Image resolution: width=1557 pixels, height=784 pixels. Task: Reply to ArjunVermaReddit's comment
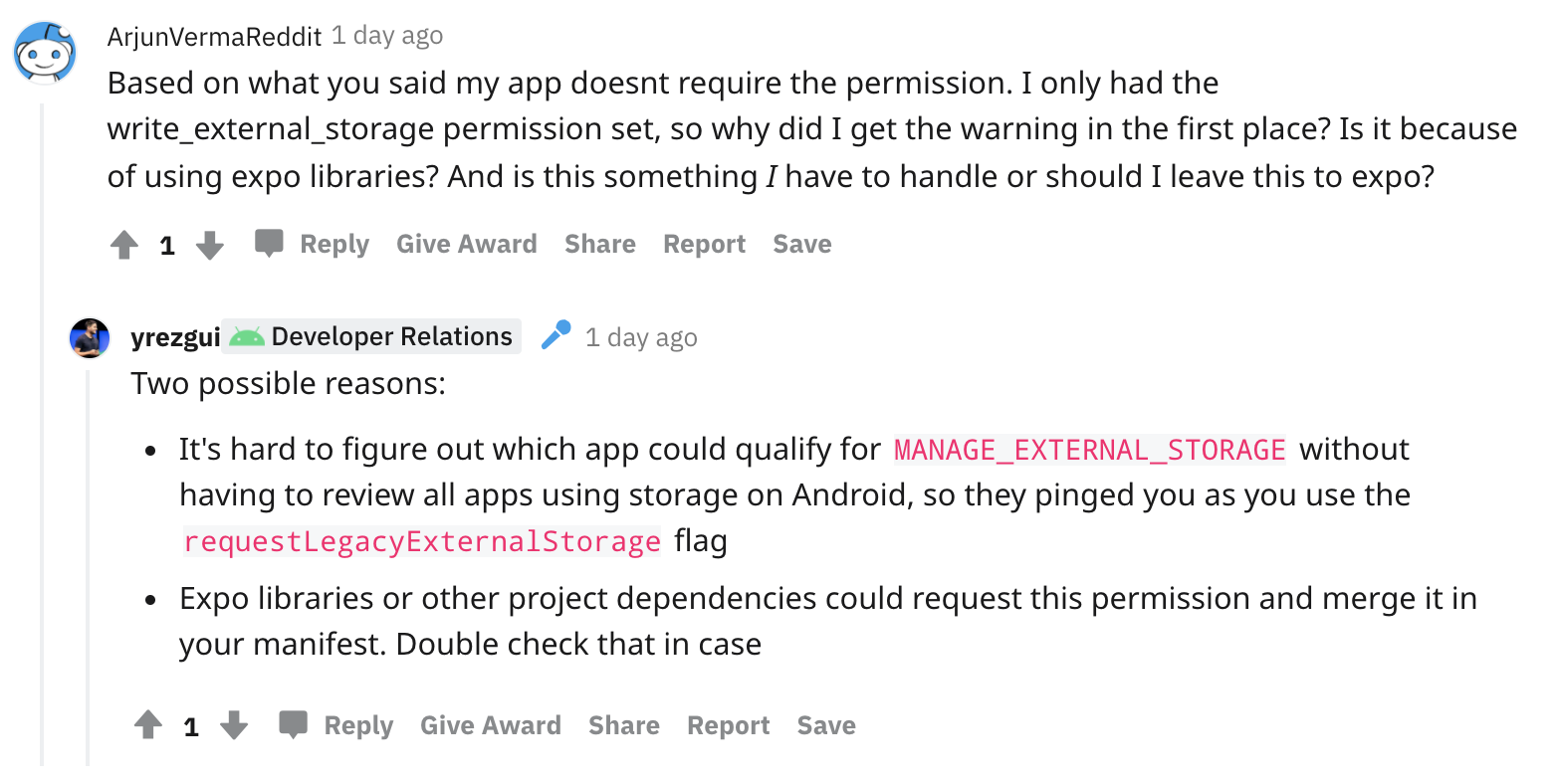[334, 244]
